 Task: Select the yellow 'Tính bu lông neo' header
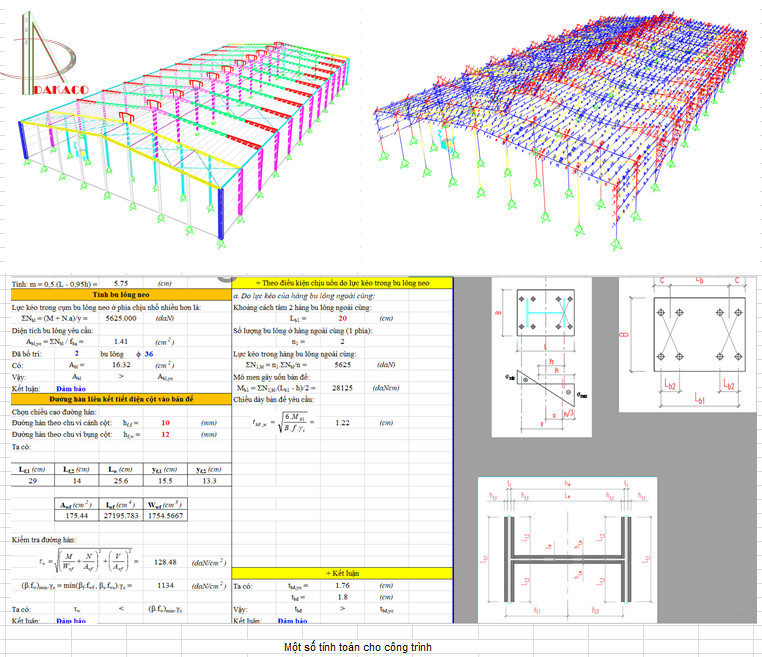pyautogui.click(x=117, y=294)
